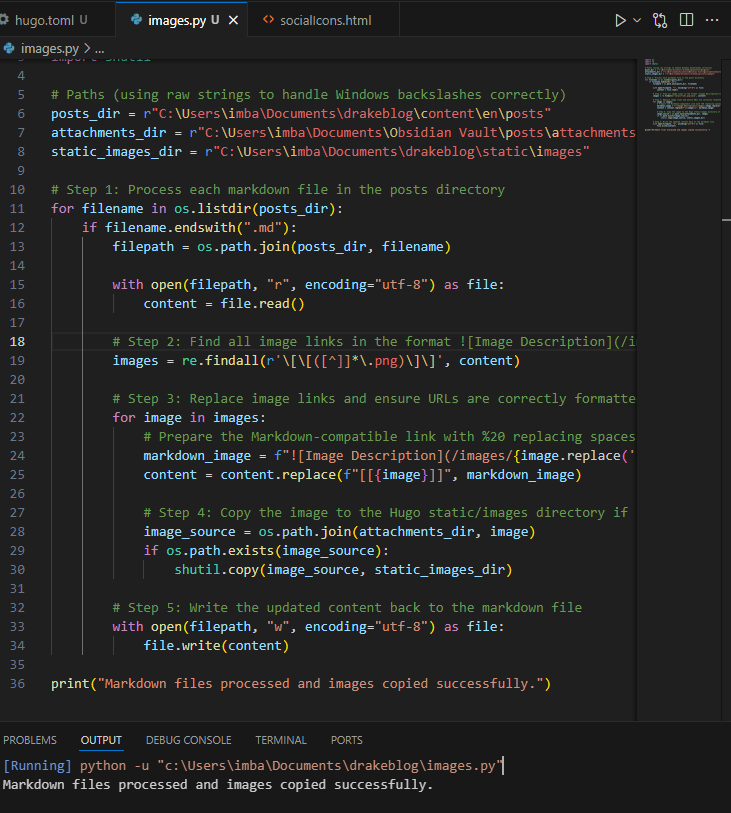Switch to the TERMINAL panel tab

click(x=280, y=740)
